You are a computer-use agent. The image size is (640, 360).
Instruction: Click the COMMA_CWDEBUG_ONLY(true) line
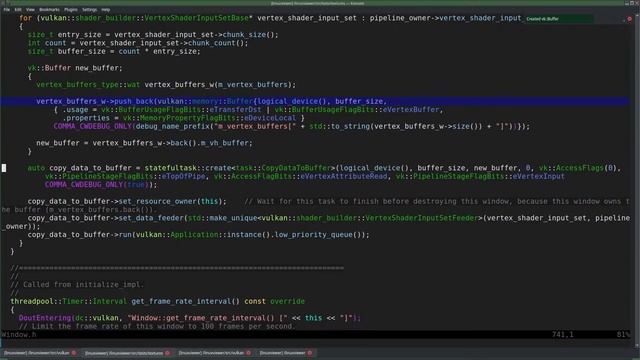101,184
